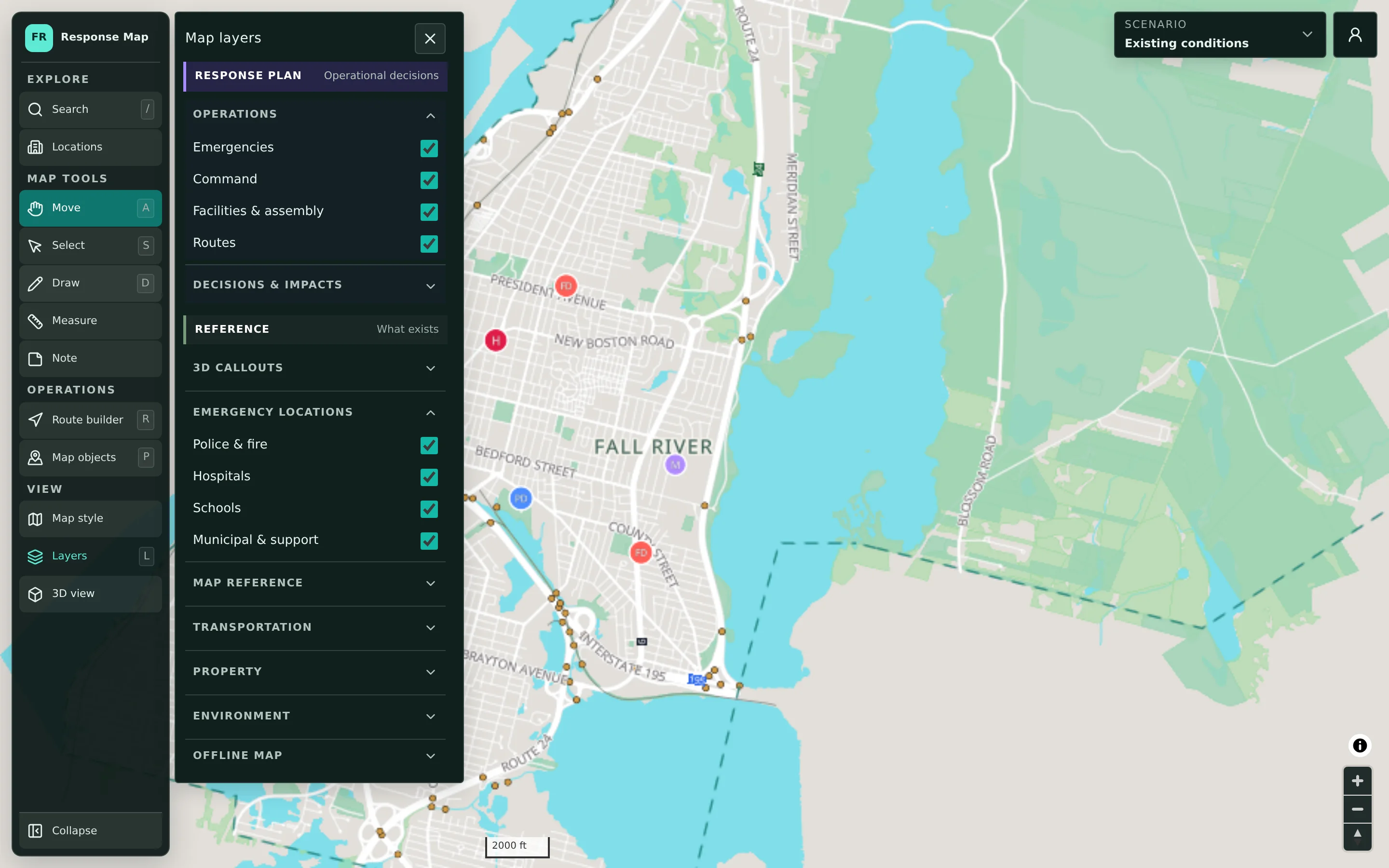This screenshot has width=1389, height=868.
Task: Expand the Environment section
Action: [315, 716]
